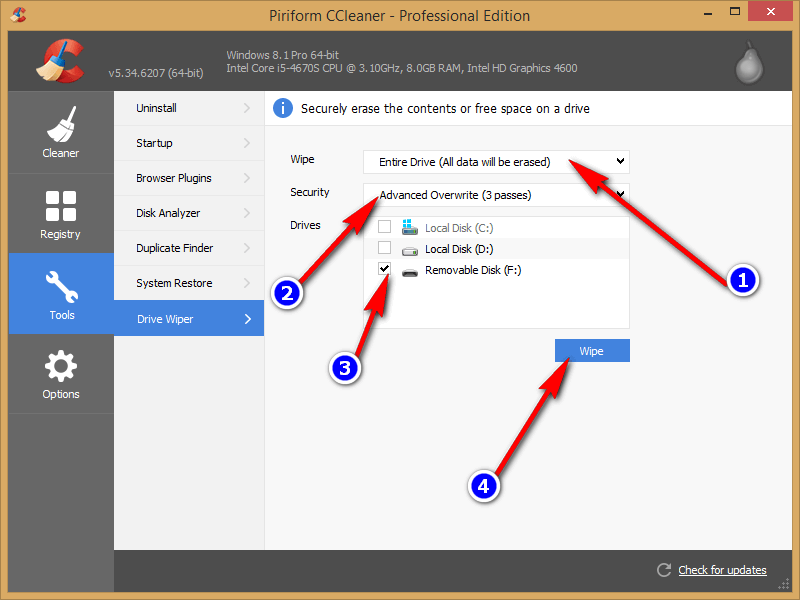Open the Startup tool

[x=189, y=143]
